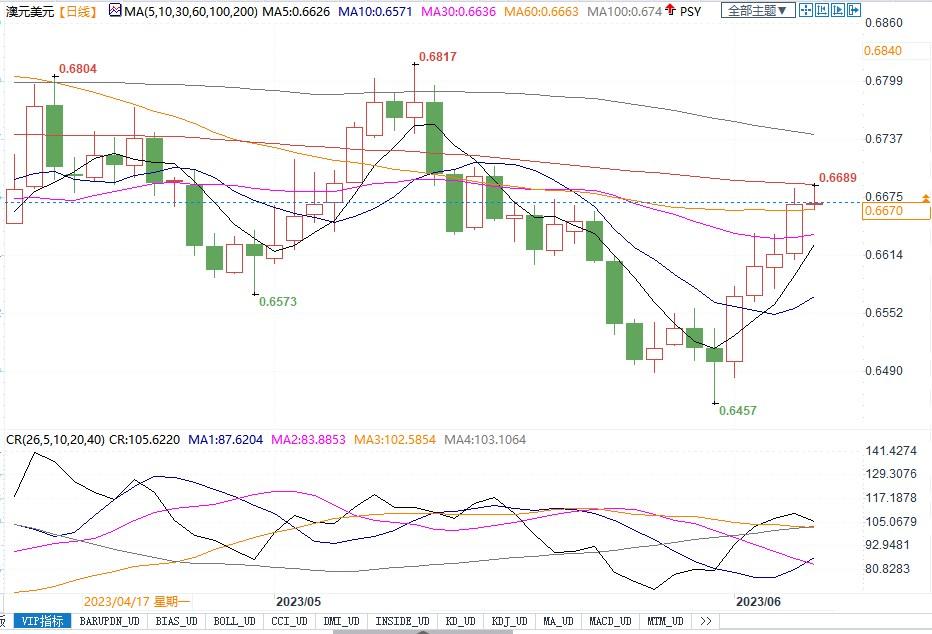The height and width of the screenshot is (634, 932).
Task: Click the 0.6670 current price label
Action: [x=883, y=211]
